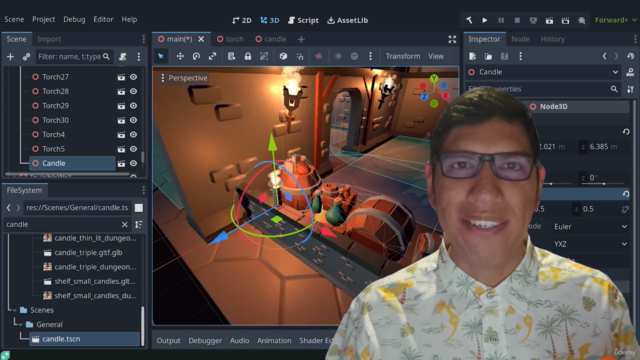
Task: Open Scene dock extra options menu
Action: pyautogui.click(x=139, y=57)
